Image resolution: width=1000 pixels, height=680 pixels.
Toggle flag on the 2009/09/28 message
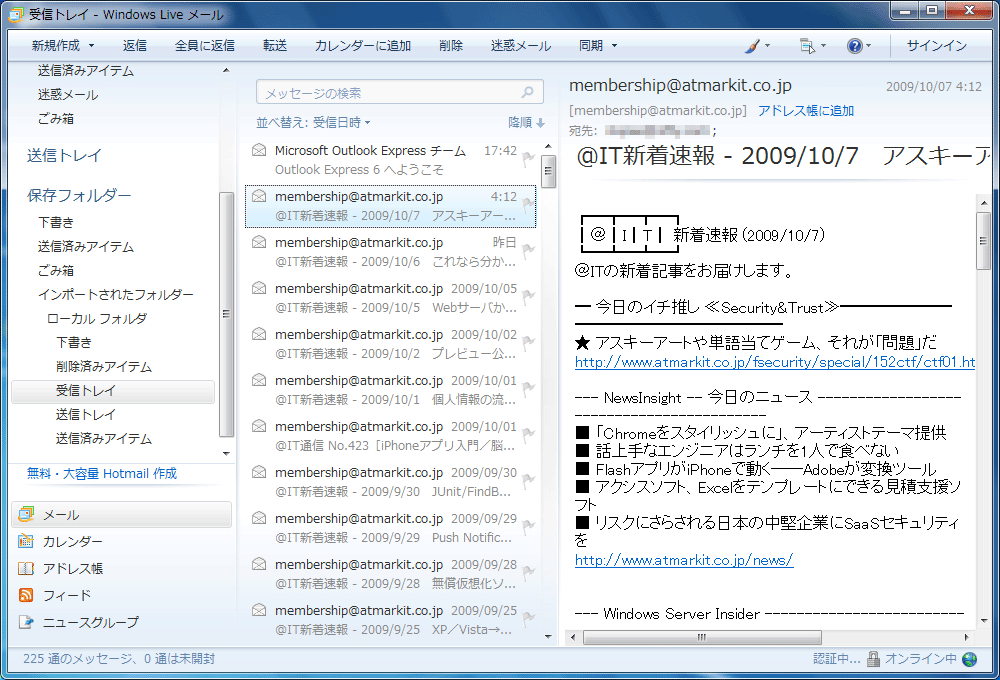point(528,572)
